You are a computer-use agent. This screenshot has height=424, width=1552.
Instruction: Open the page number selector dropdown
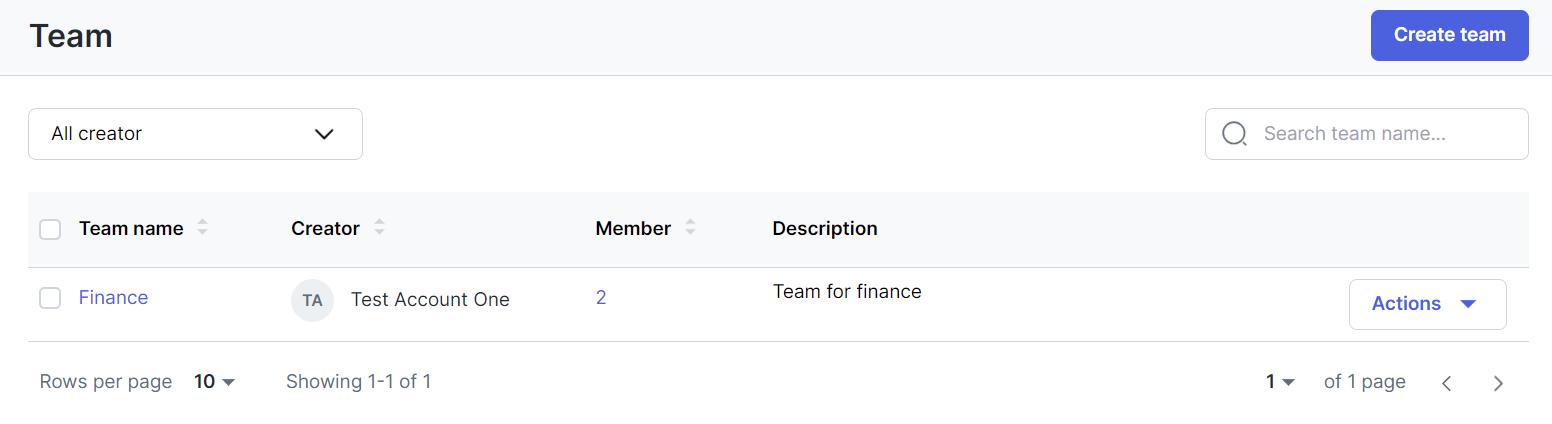point(1281,382)
